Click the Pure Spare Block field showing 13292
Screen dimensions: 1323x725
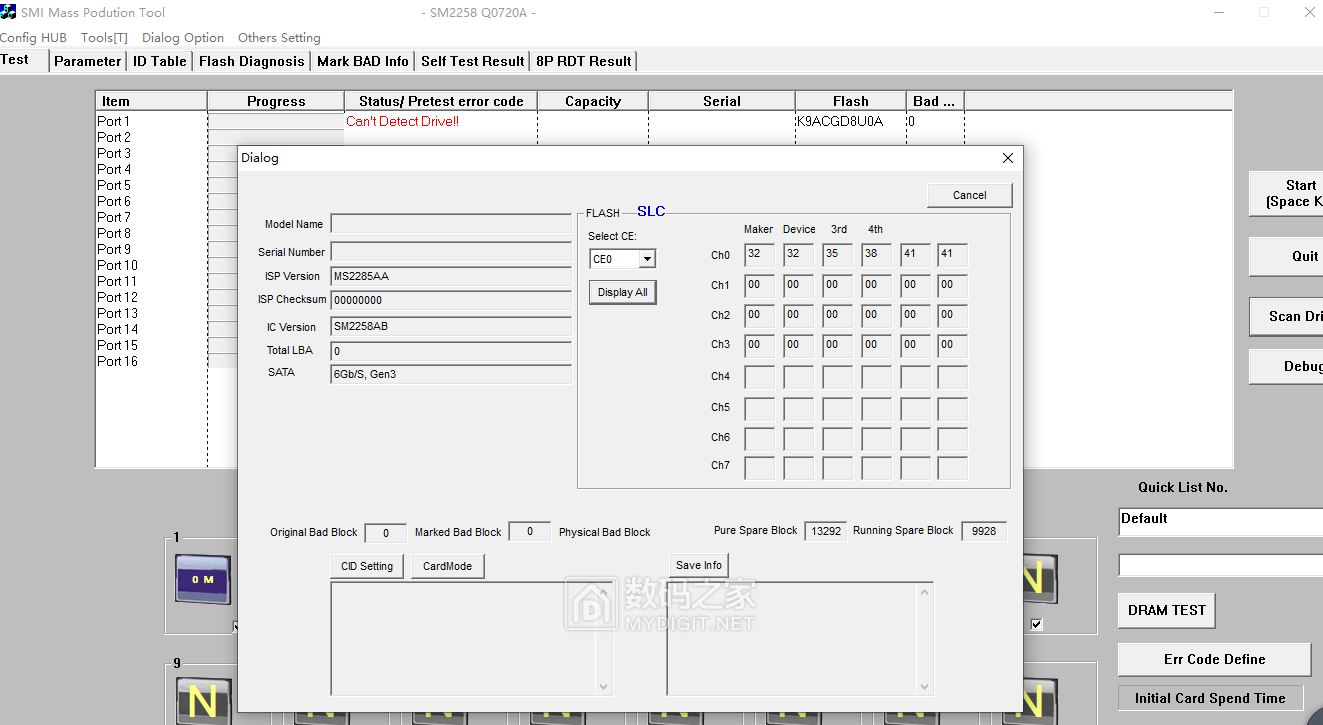[826, 531]
